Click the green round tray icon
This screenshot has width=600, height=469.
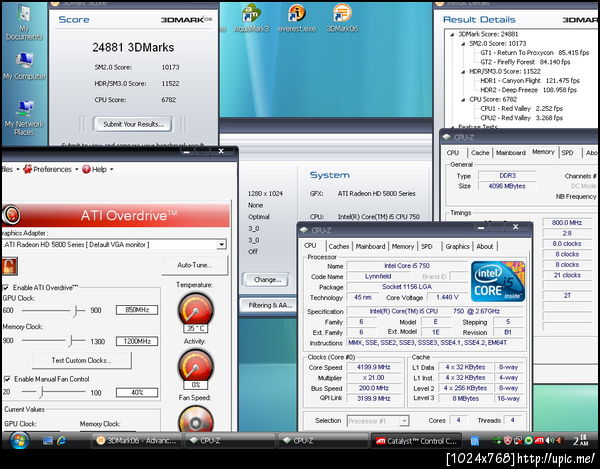coord(528,441)
